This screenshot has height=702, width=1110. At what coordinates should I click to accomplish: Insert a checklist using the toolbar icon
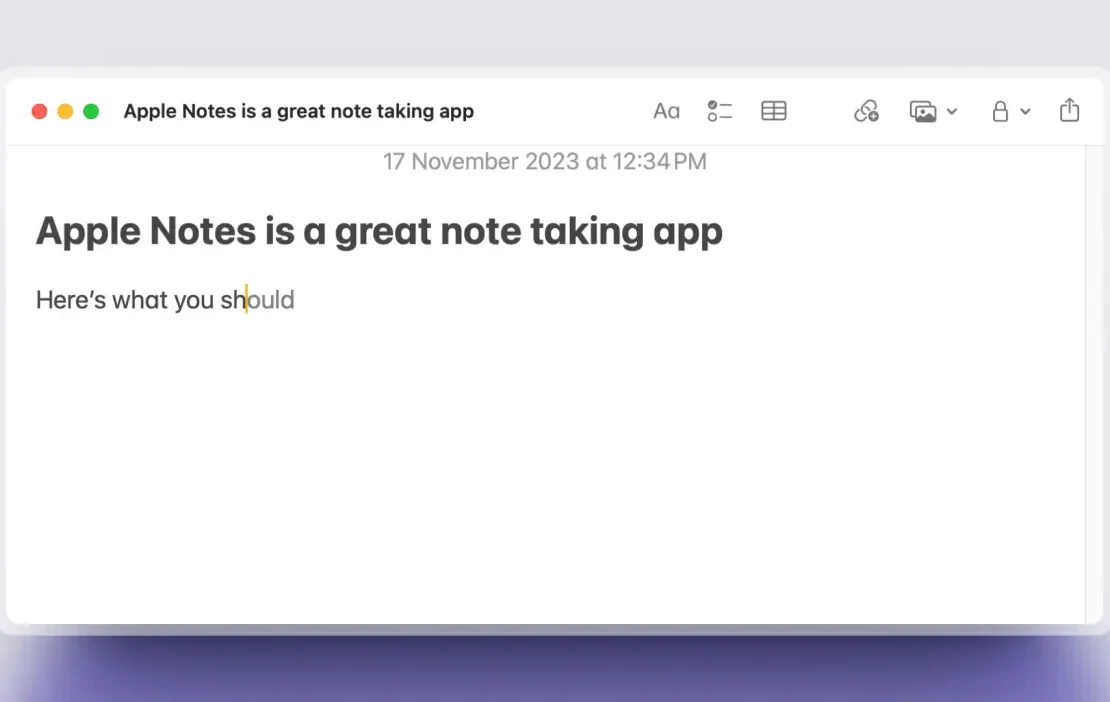click(x=719, y=111)
